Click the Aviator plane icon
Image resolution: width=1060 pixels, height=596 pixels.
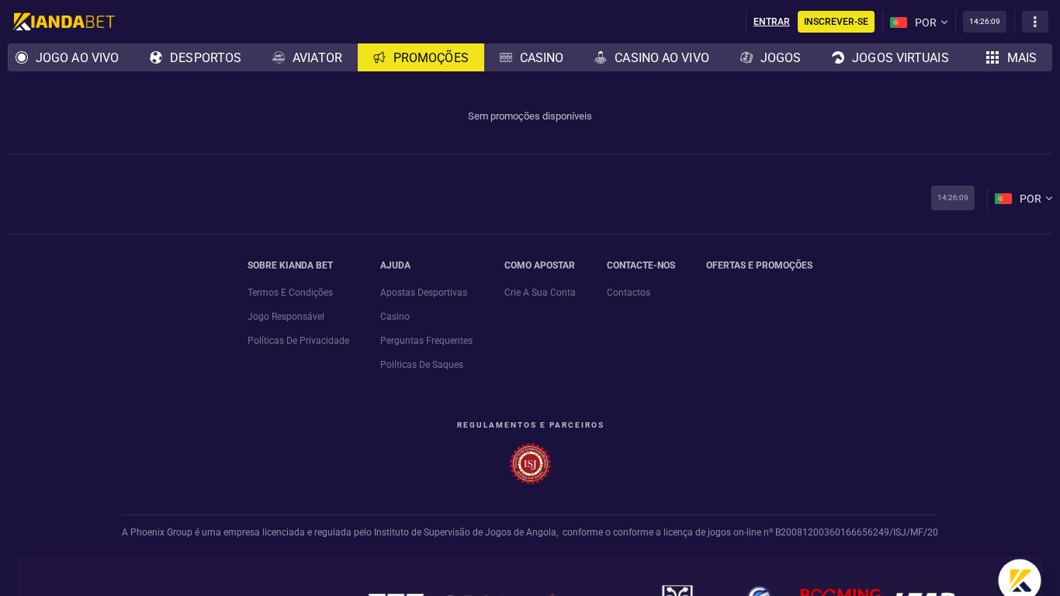(279, 57)
